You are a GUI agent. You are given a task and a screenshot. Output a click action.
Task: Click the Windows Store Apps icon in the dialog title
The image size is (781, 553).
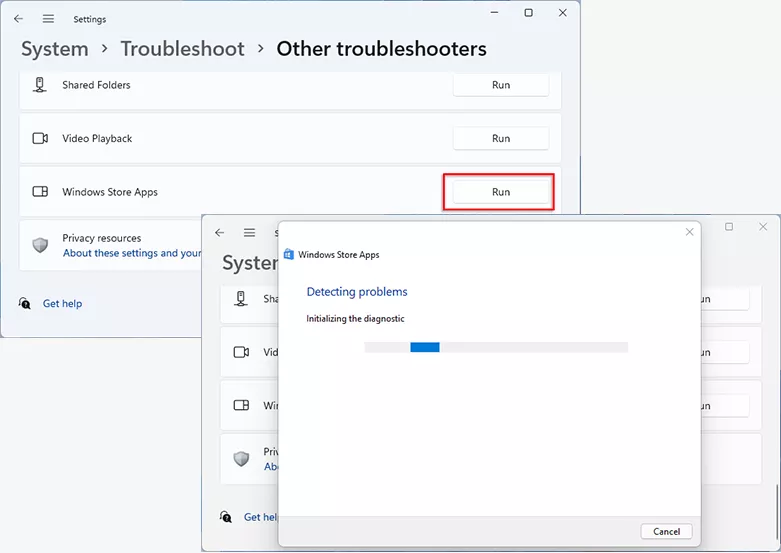point(289,255)
